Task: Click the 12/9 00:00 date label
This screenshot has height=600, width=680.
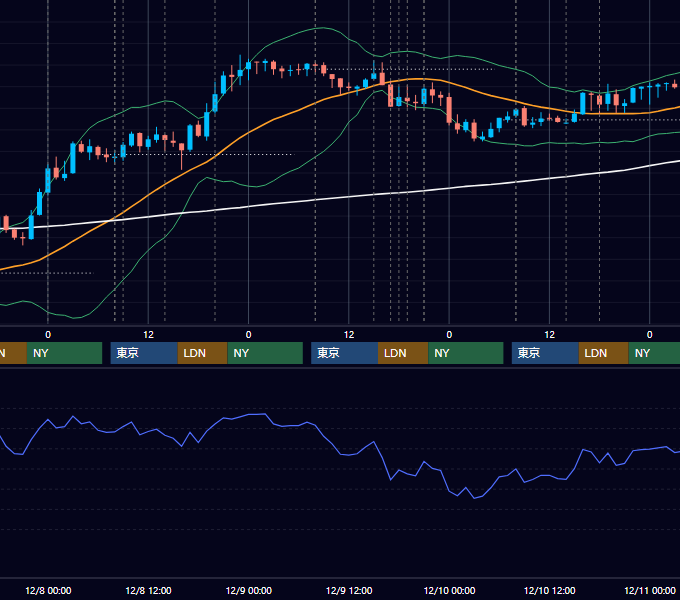Action: [248, 590]
